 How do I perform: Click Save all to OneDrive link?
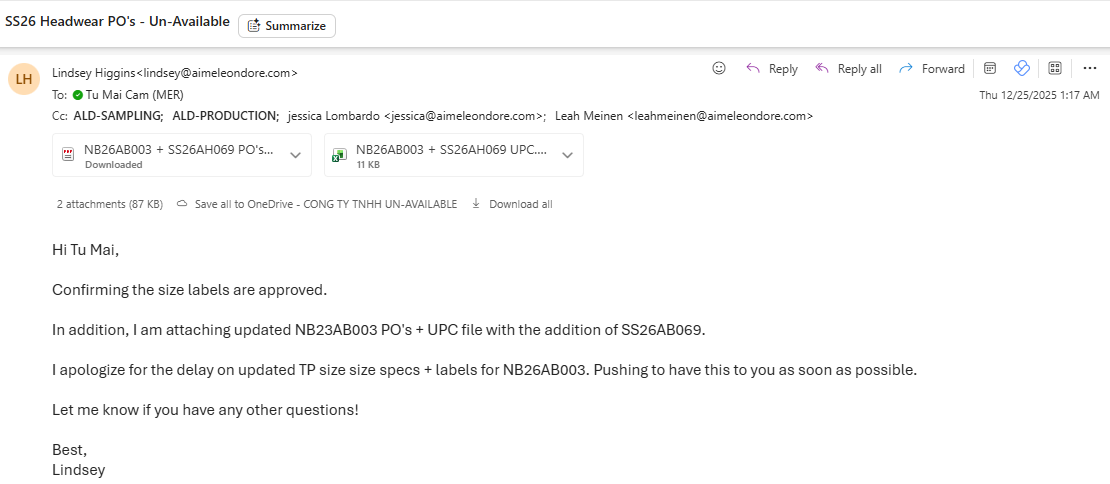pos(316,204)
